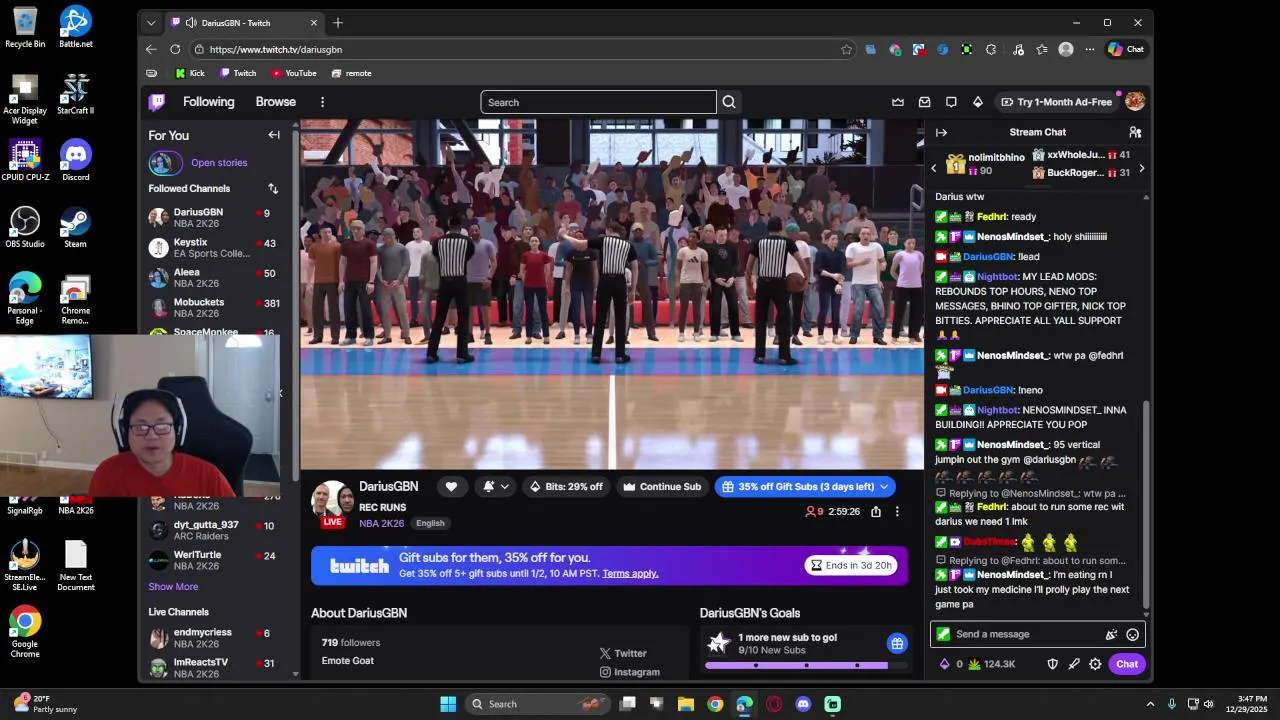Screen dimensions: 1280x720
Task: Show next gift leaderboard page
Action: point(1142,169)
